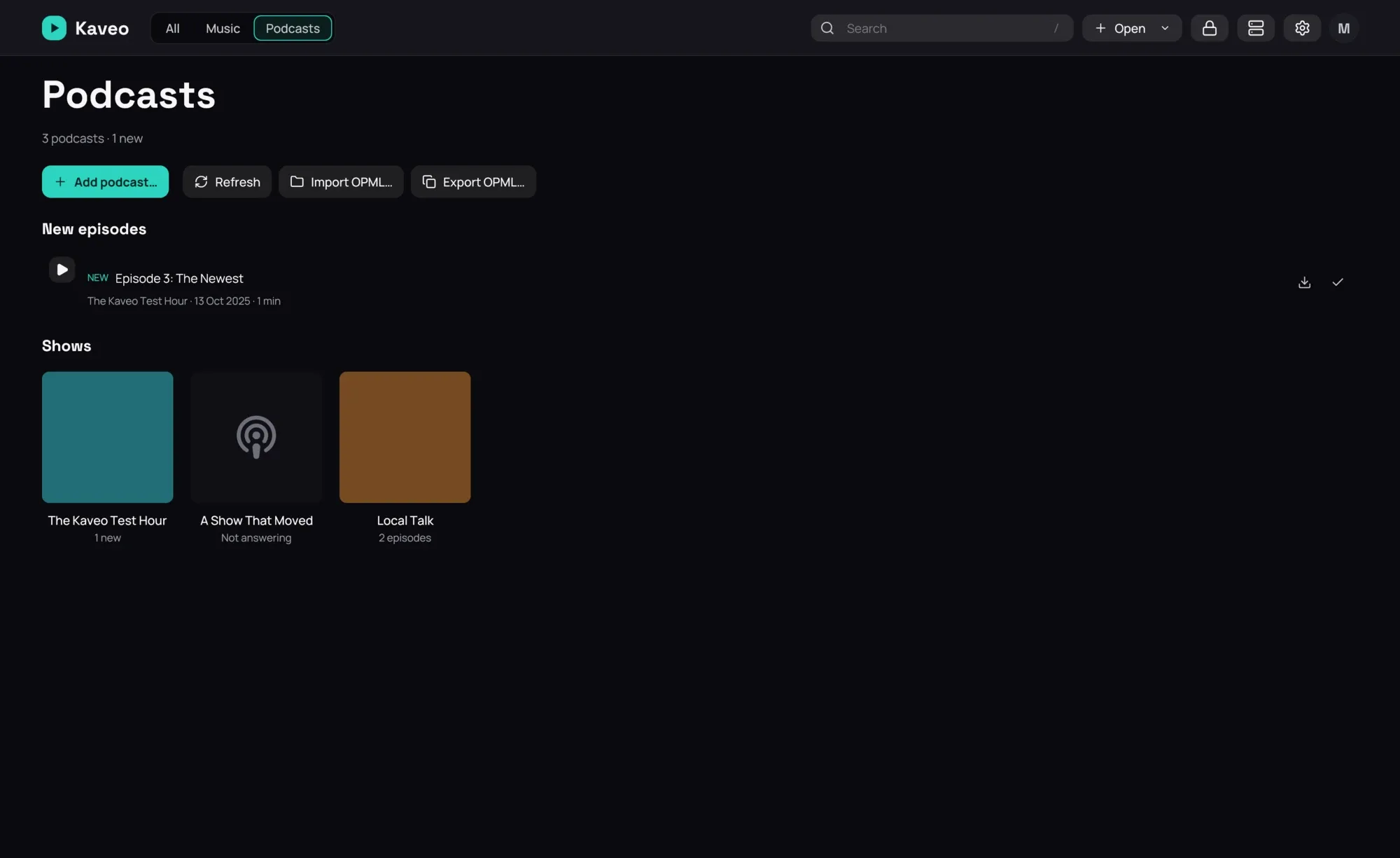This screenshot has height=858, width=1400.
Task: Open the server/queue panel icon
Action: pyautogui.click(x=1256, y=28)
